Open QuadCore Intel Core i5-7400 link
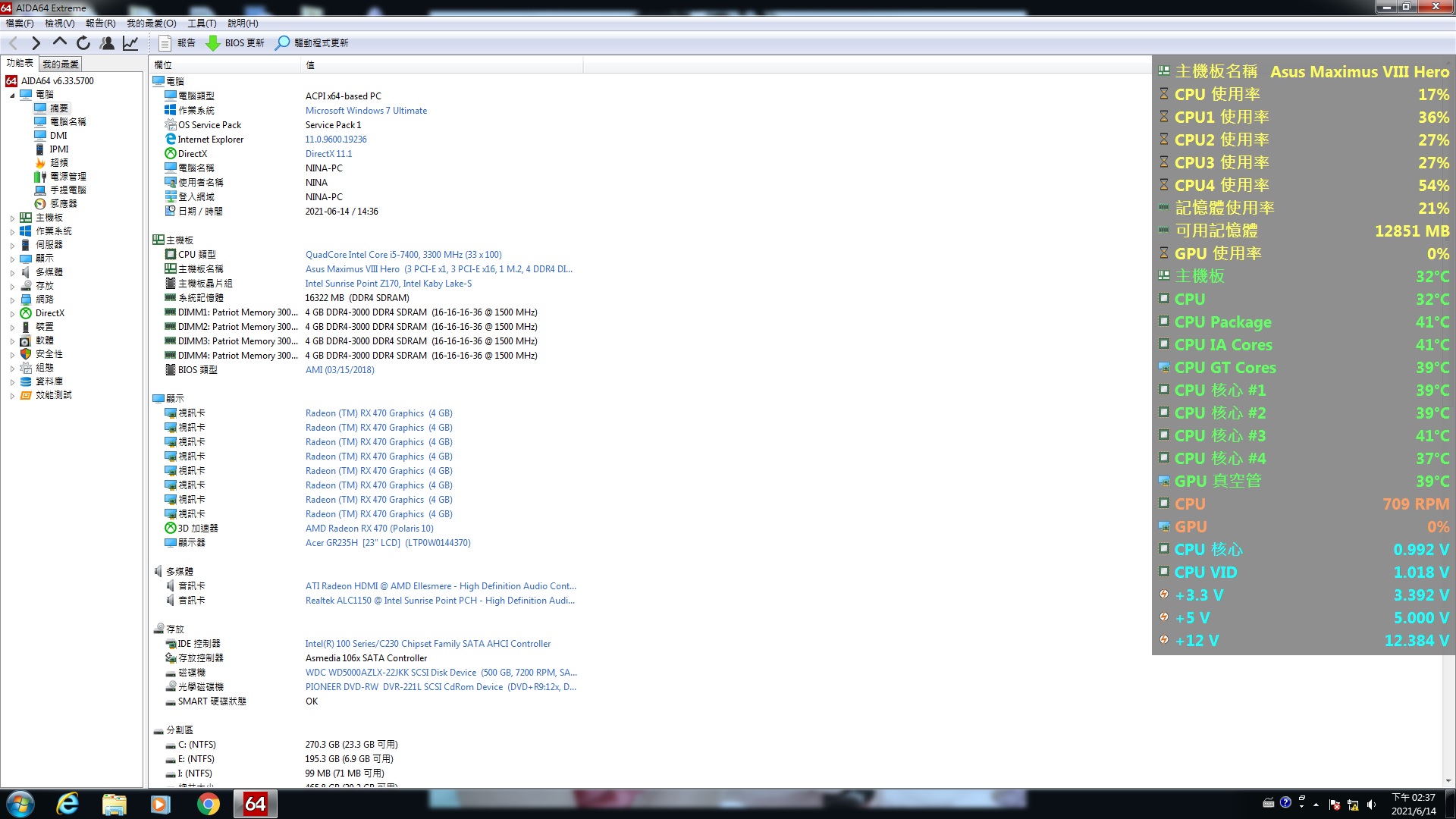The width and height of the screenshot is (1456, 819). tap(403, 255)
